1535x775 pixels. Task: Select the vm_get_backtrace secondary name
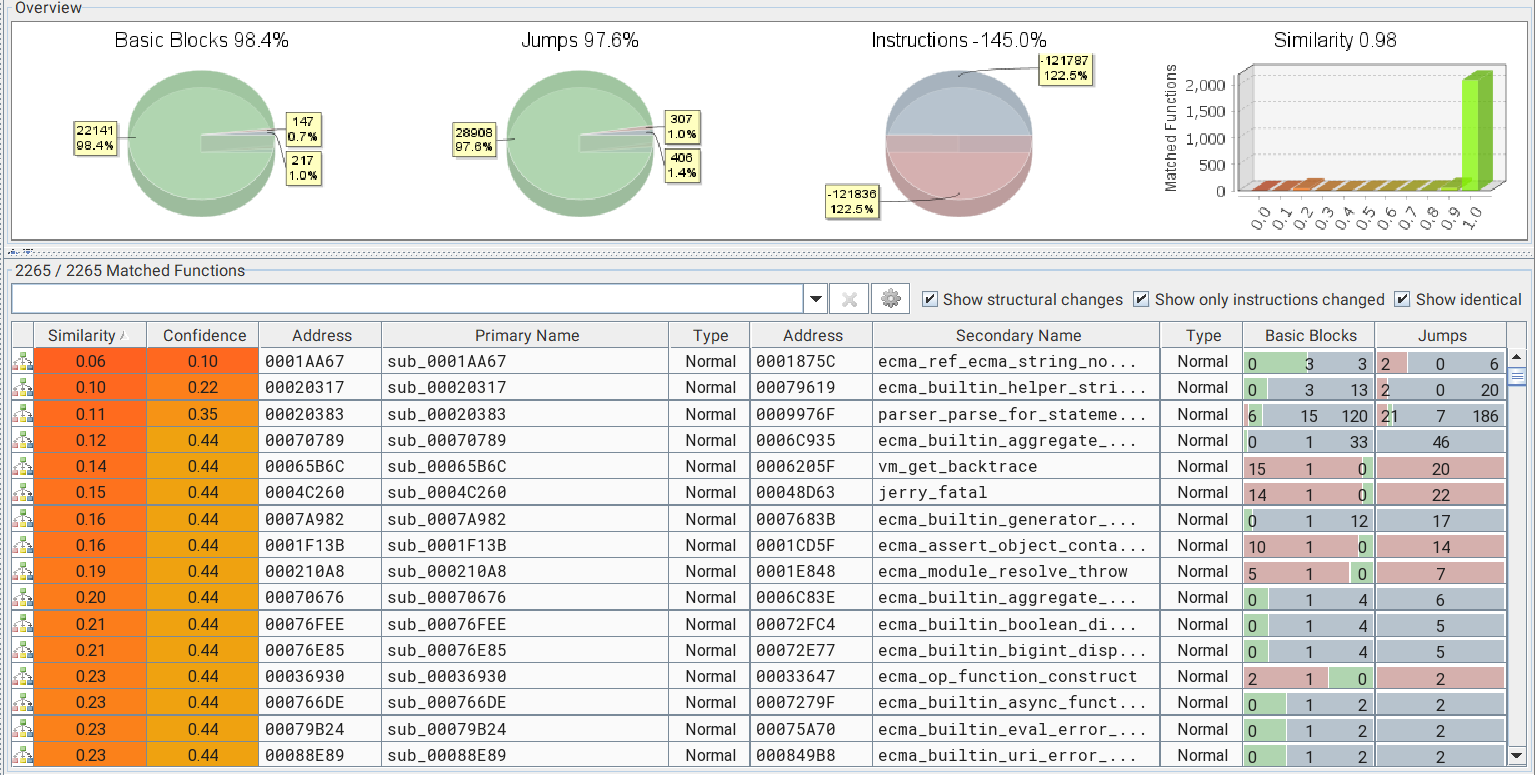pos(957,467)
